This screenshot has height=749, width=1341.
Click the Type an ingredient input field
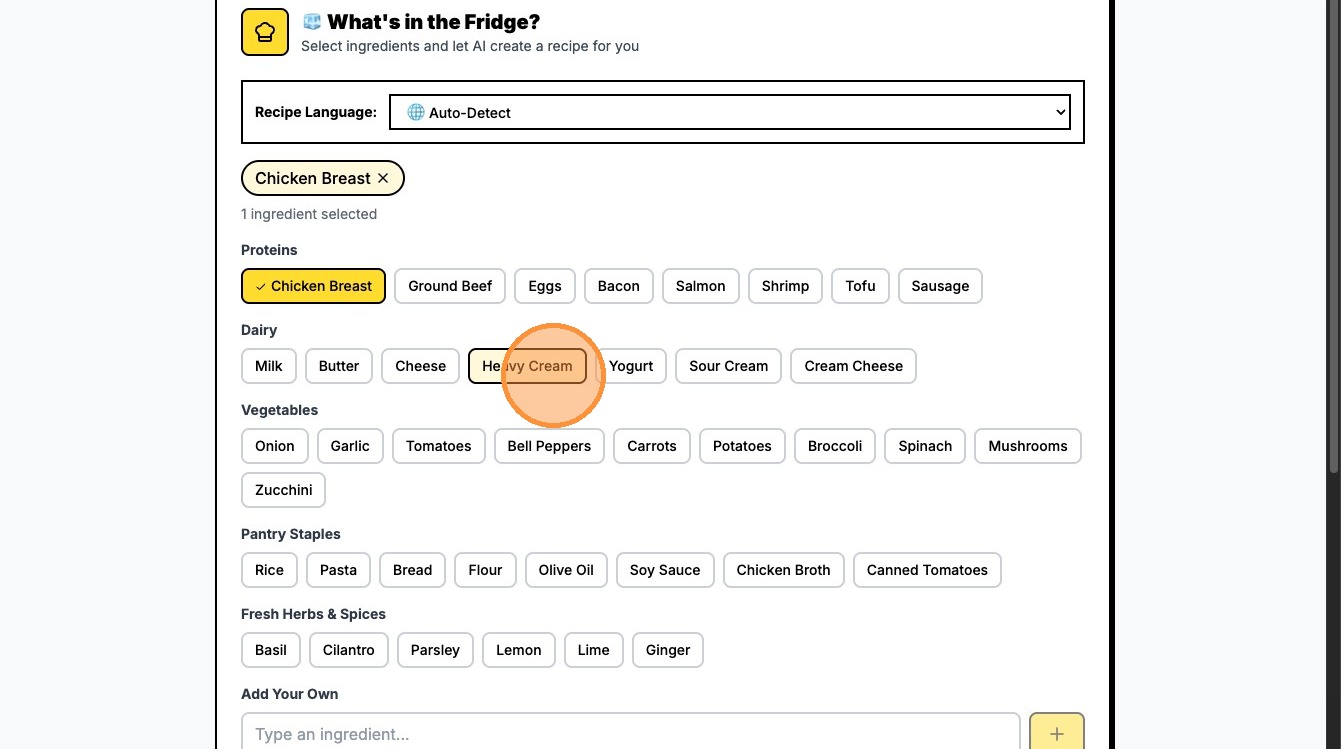pyautogui.click(x=630, y=733)
